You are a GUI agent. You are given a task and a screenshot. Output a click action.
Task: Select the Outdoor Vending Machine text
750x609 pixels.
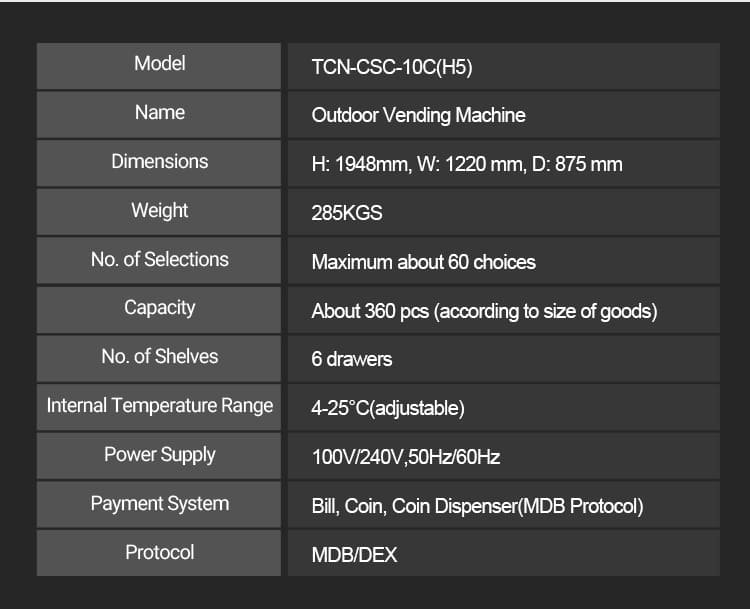pos(418,115)
